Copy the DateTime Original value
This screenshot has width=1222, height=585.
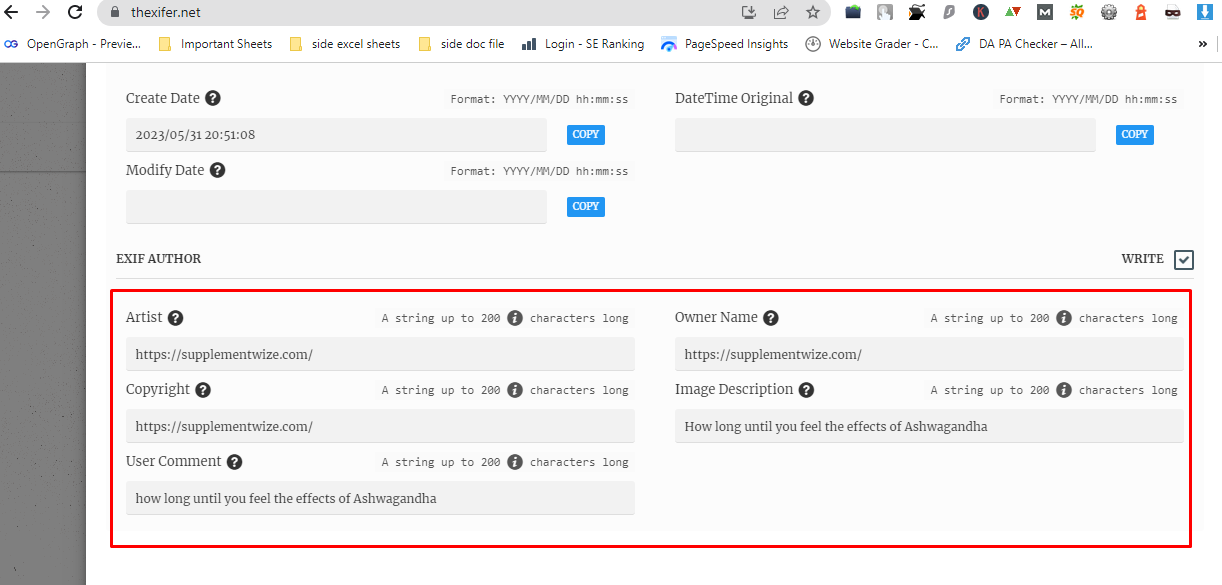tap(1135, 134)
